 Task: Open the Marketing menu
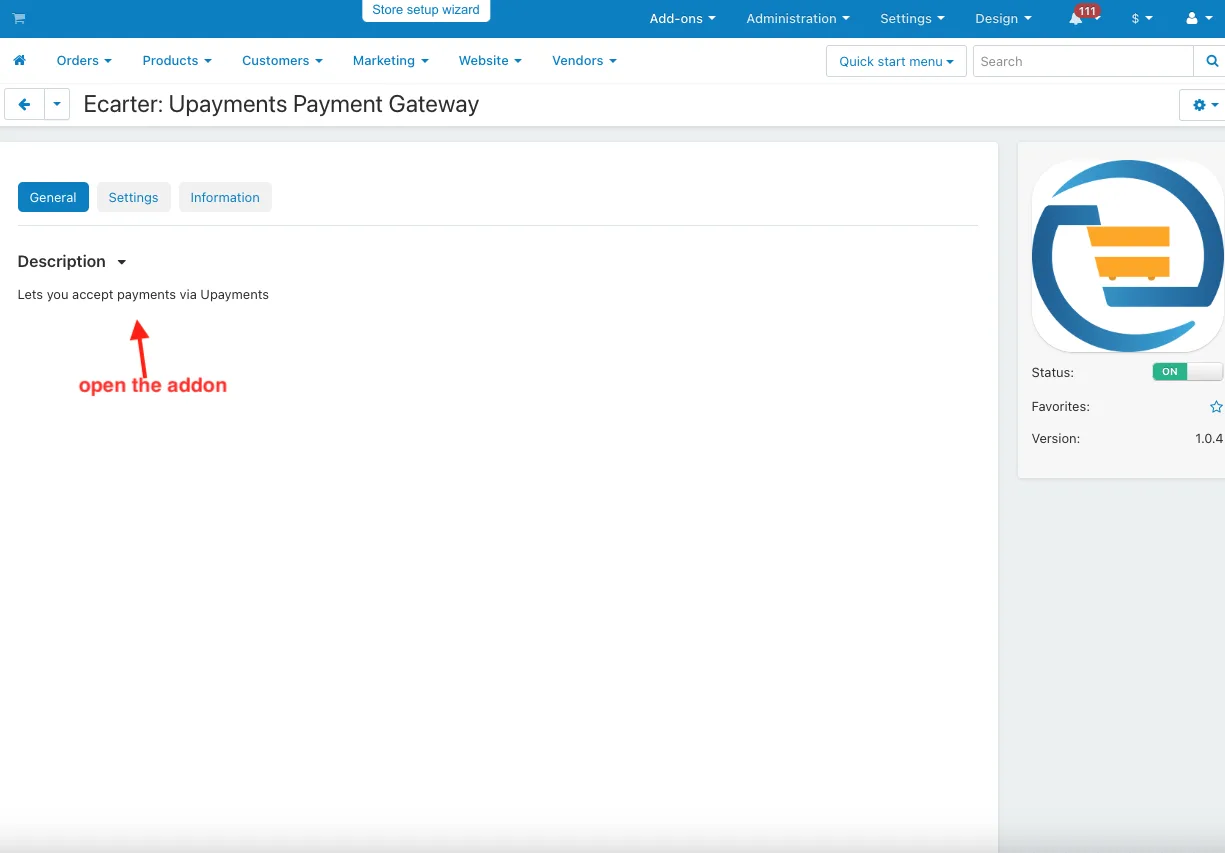[390, 60]
